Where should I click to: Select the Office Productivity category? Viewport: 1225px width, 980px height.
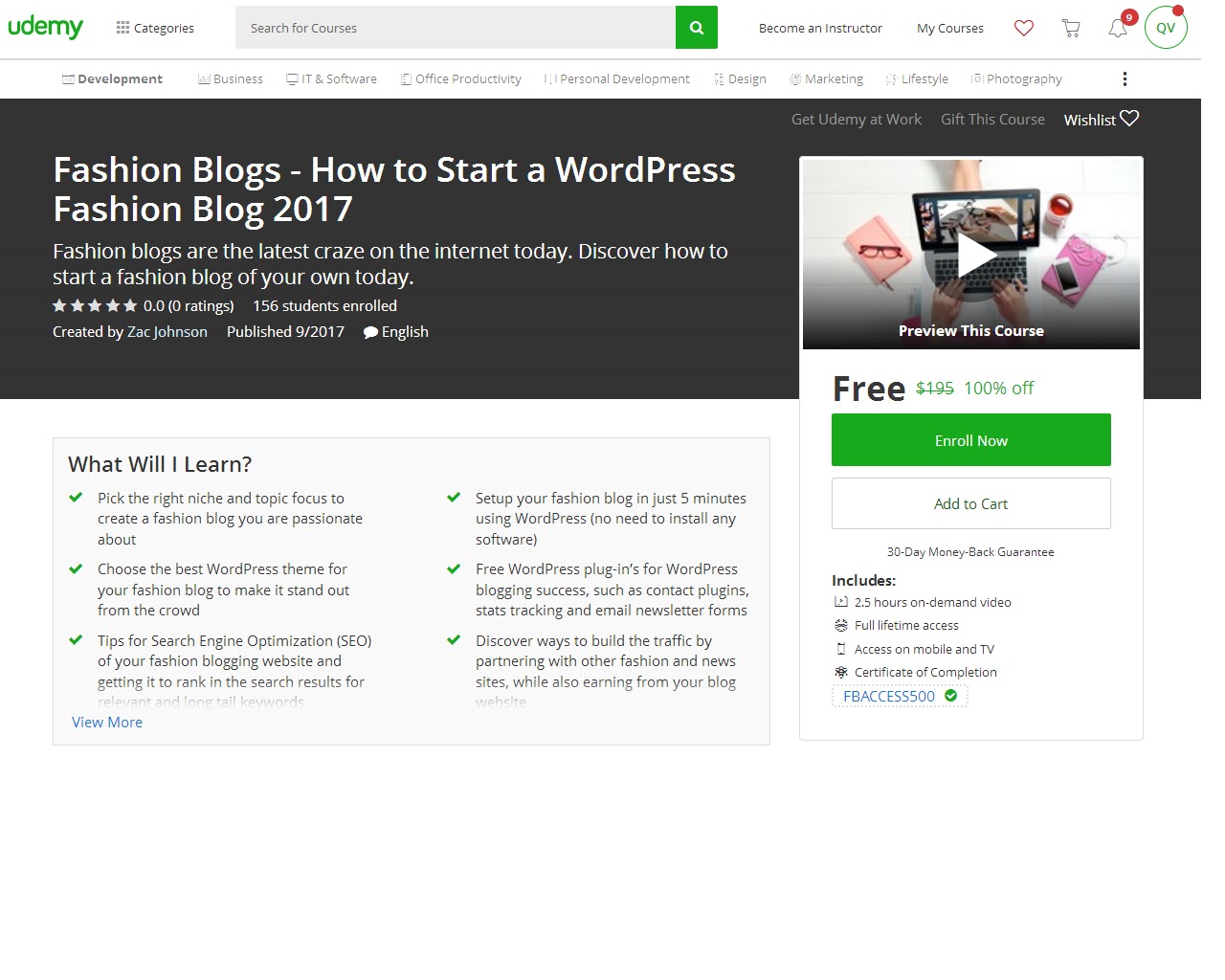[461, 78]
